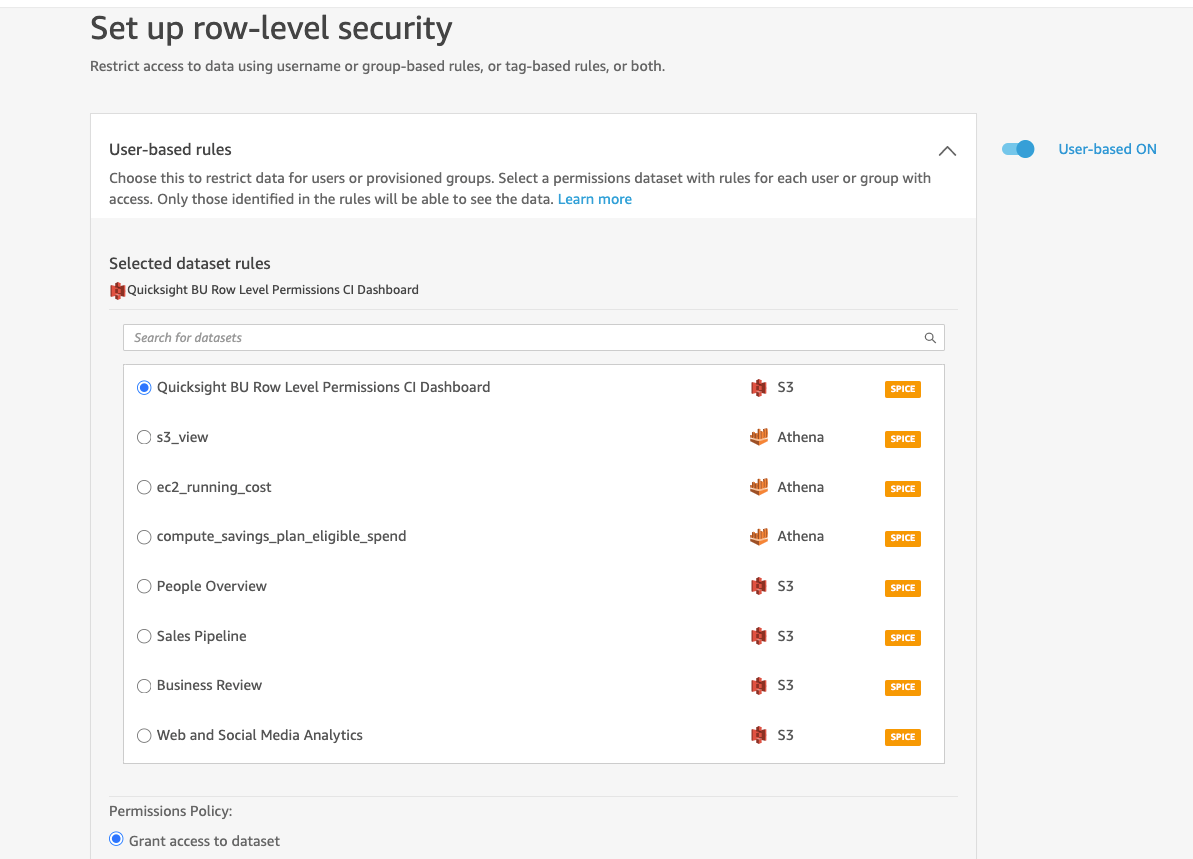Screen dimensions: 1193x859
Task: Select the Sales Pipeline dataset row
Action: (201, 636)
